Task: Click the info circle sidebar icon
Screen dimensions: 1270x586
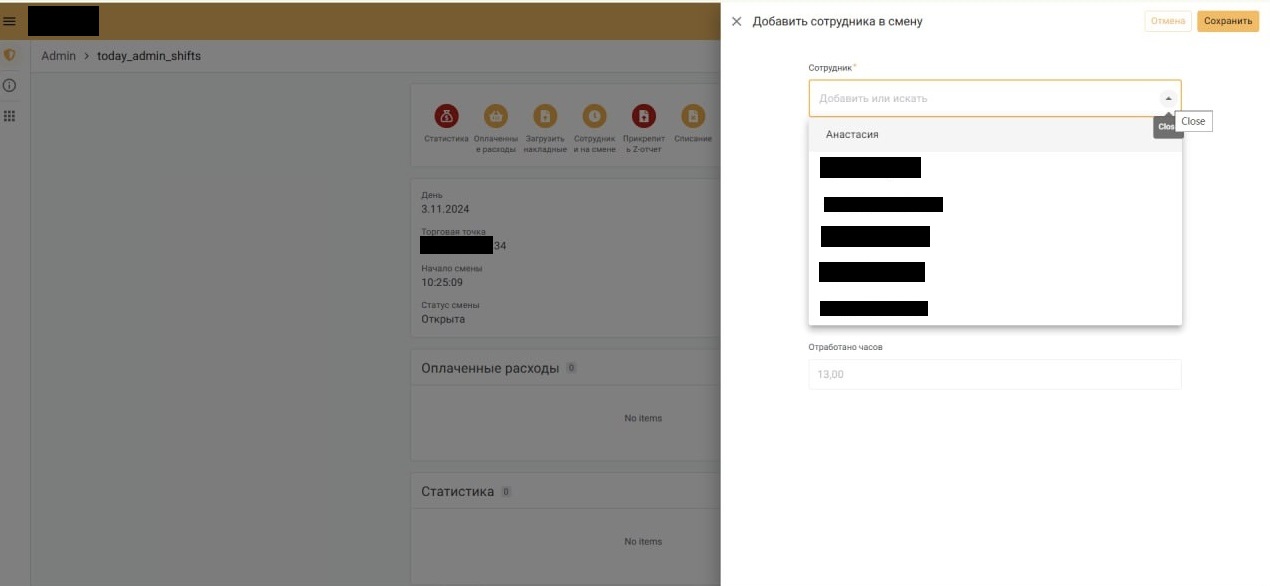Action: tap(10, 86)
